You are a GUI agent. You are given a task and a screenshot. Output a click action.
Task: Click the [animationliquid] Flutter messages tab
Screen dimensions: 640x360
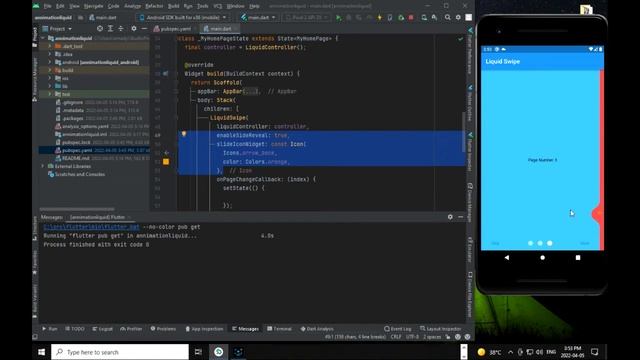coord(98,217)
